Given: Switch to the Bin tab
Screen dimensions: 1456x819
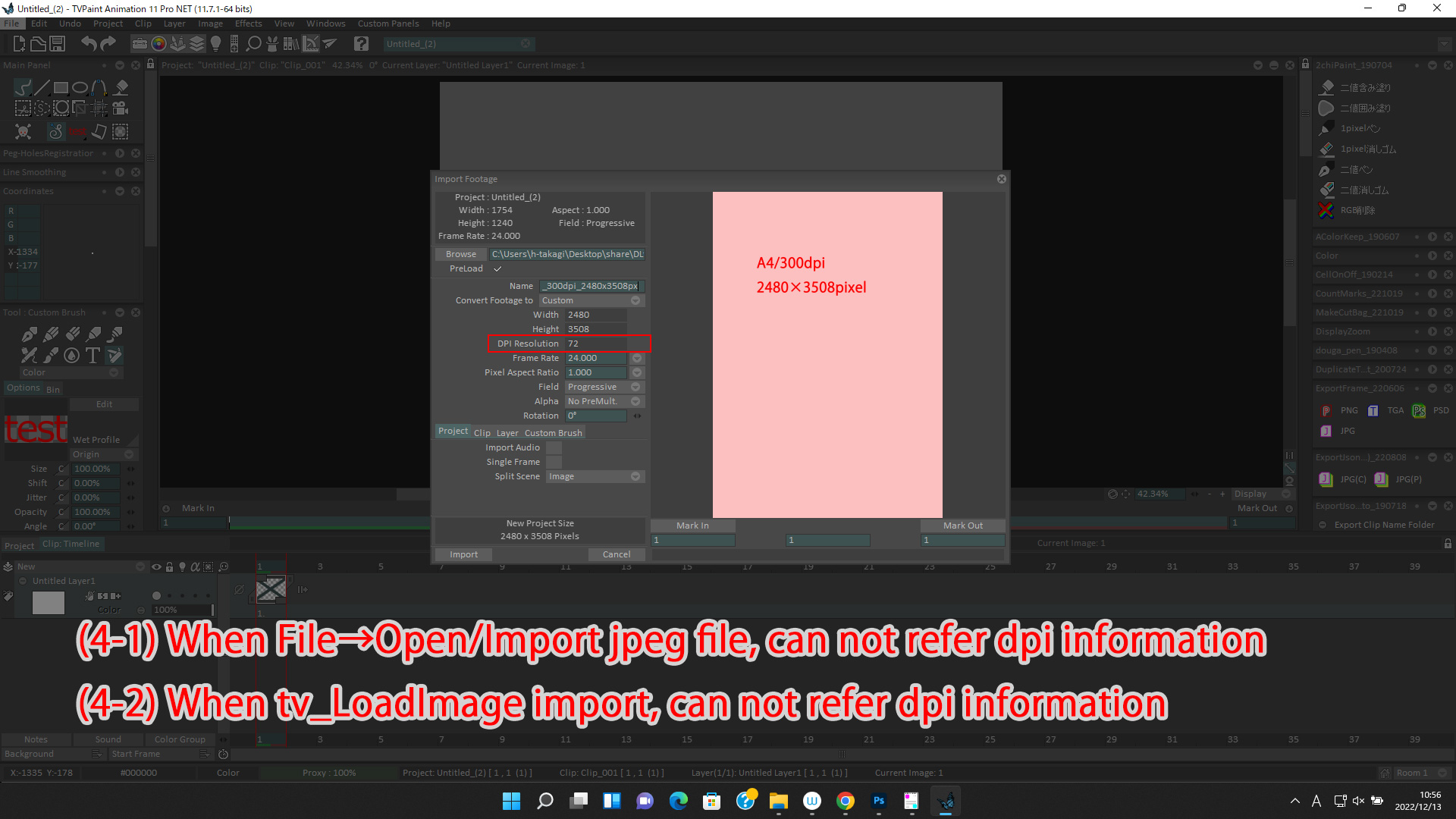Looking at the screenshot, I should 53,390.
